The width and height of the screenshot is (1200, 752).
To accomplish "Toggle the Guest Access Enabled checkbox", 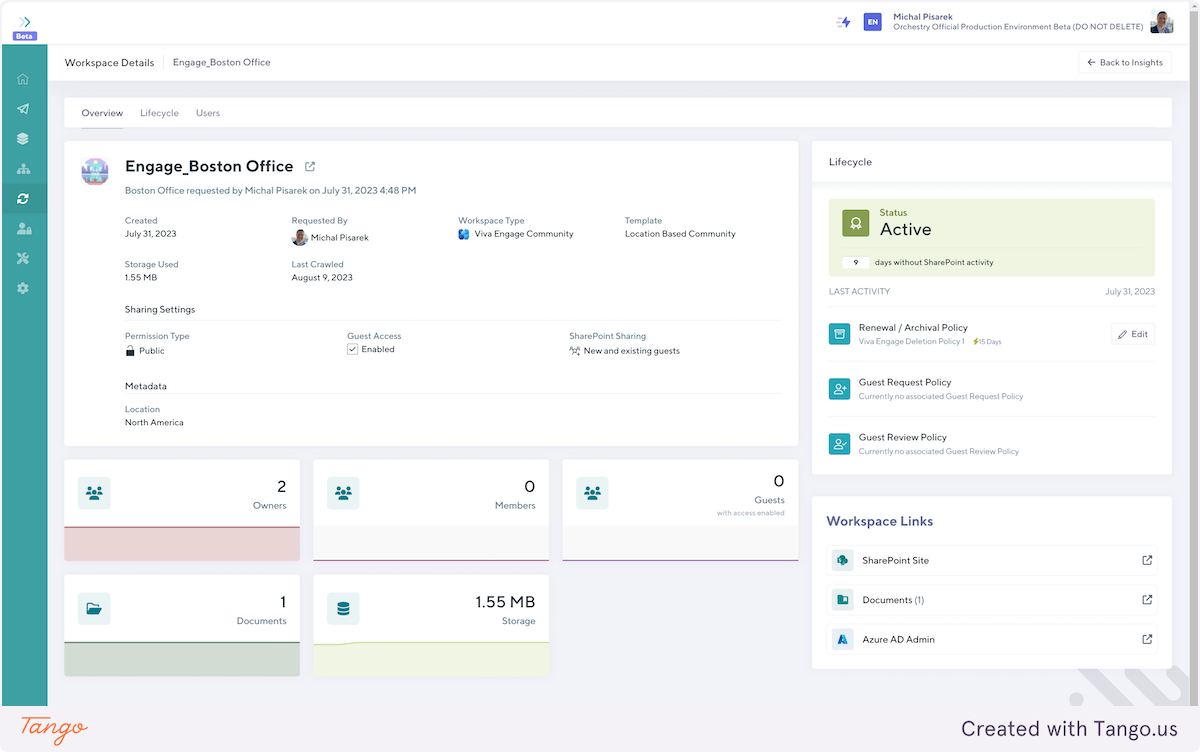I will [x=352, y=350].
